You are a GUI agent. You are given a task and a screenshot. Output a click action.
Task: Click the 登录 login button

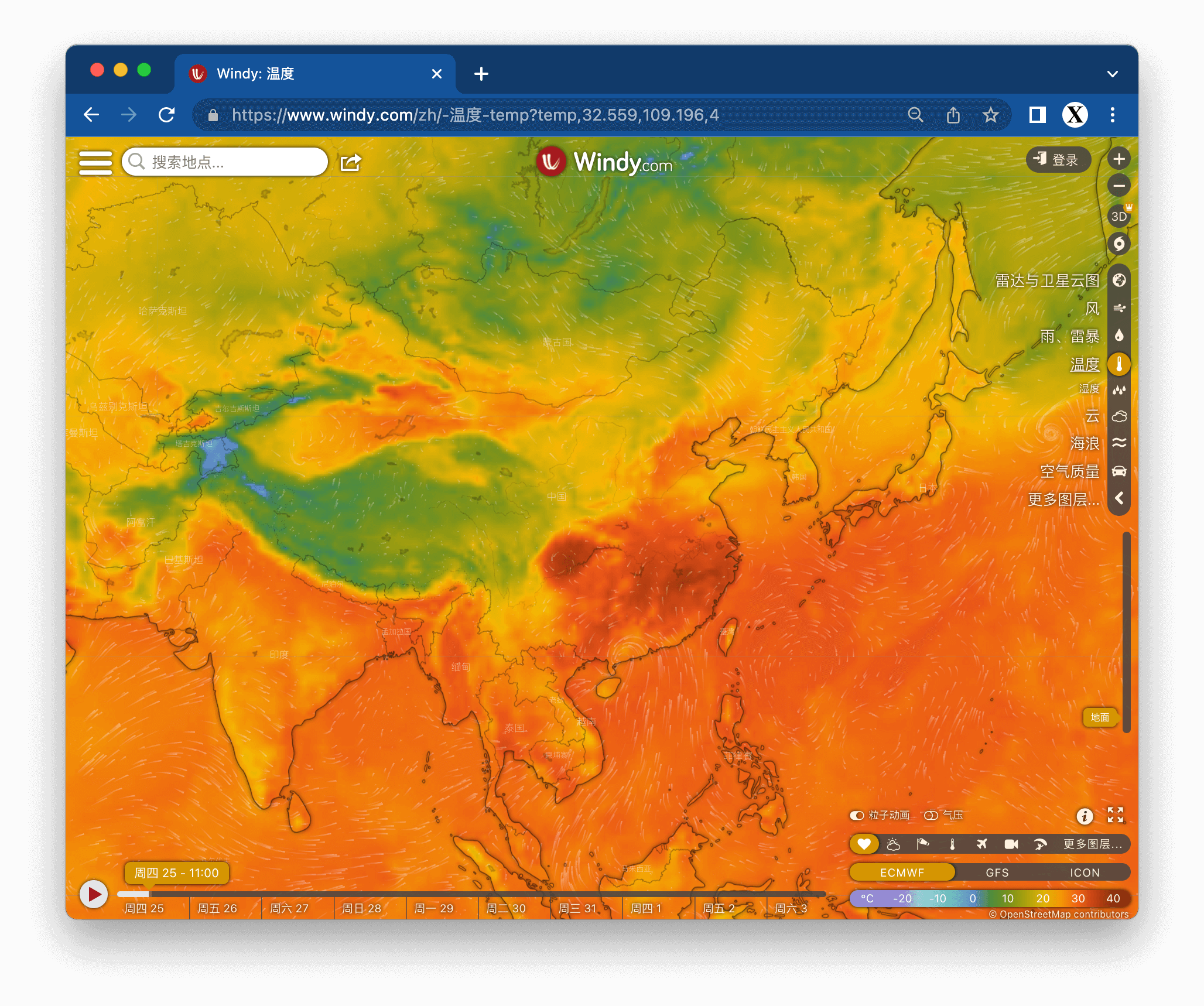click(1058, 160)
